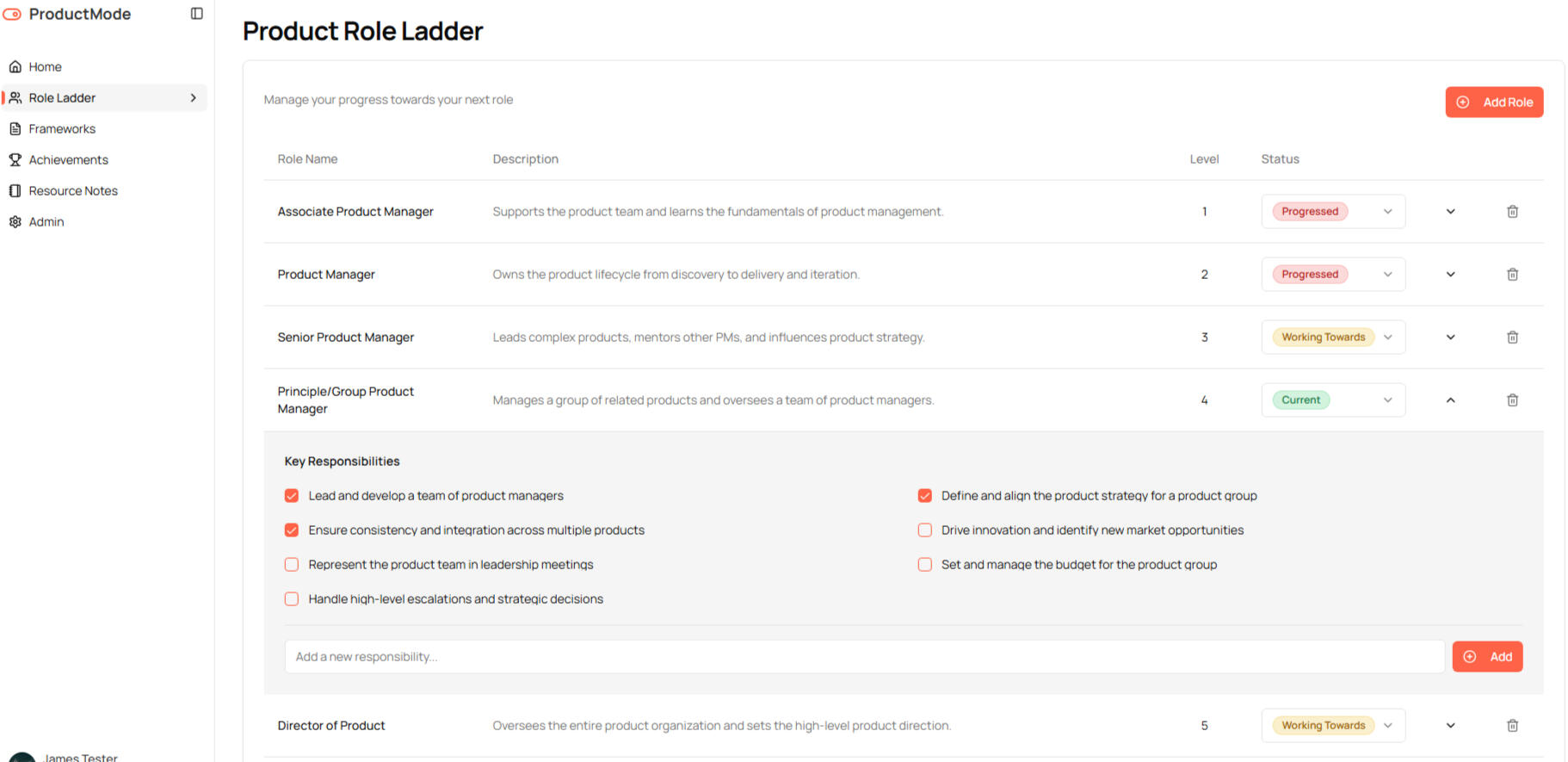This screenshot has height=762, width=1568.
Task: Delete the Senior Product Manager role
Action: 1512,338
